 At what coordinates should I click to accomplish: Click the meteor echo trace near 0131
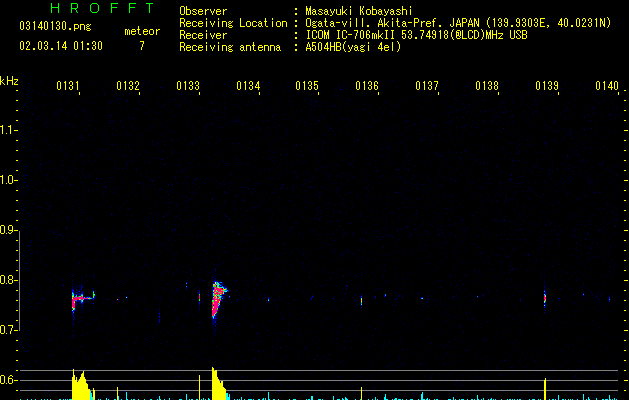point(83,299)
